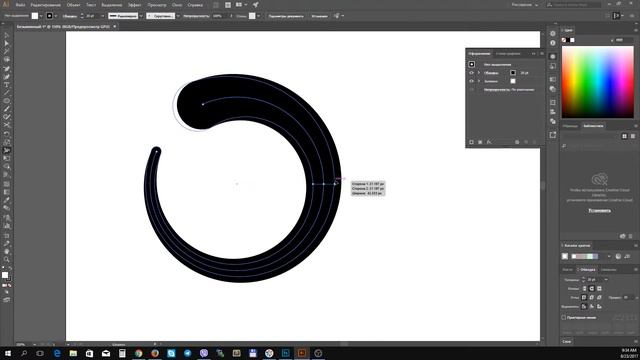Switch Libraries panel to list view
The height and width of the screenshot is (360, 640).
tap(633, 136)
